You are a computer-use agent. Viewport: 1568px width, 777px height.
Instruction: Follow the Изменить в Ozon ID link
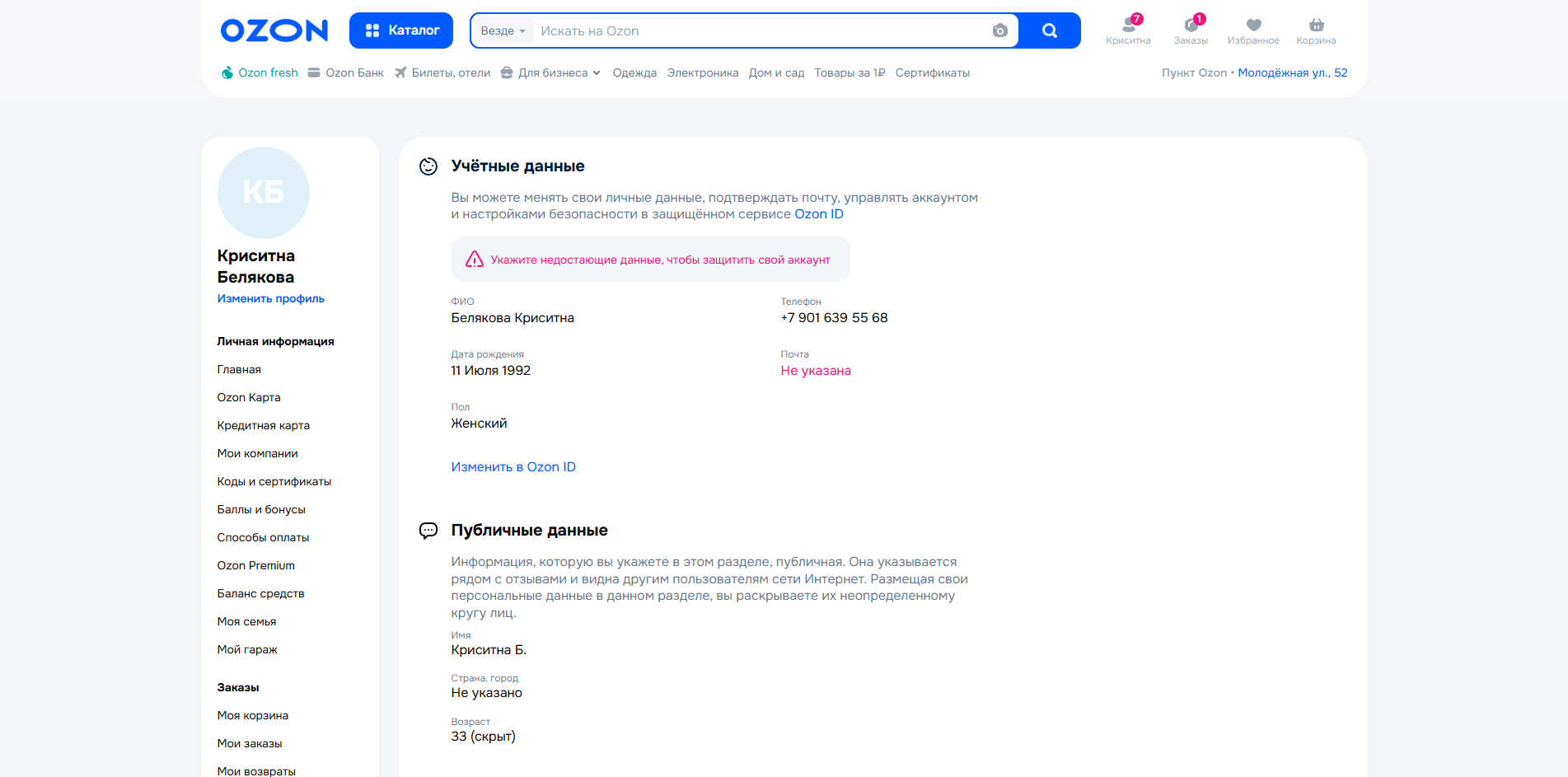(x=513, y=467)
